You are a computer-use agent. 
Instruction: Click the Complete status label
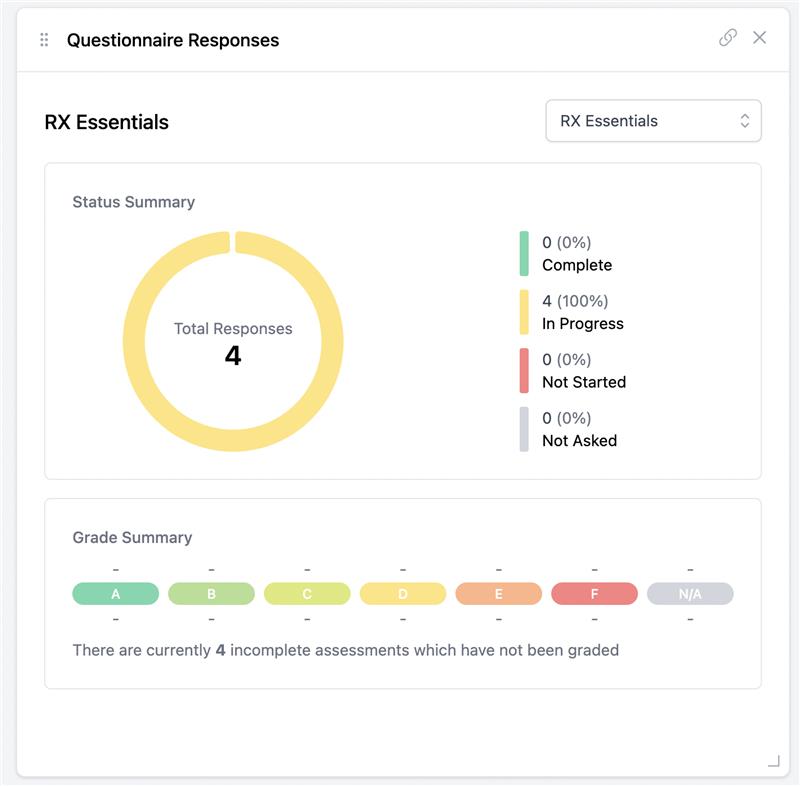click(x=577, y=266)
